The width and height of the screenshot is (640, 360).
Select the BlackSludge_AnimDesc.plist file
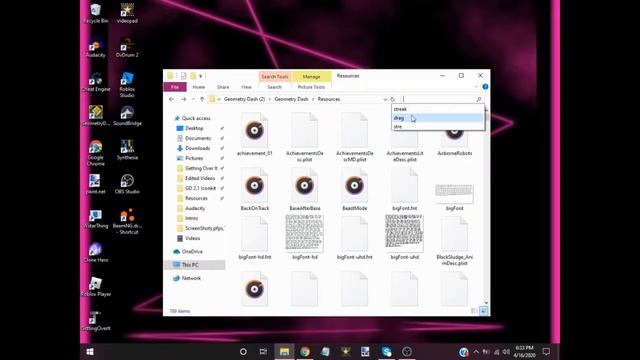pos(454,241)
